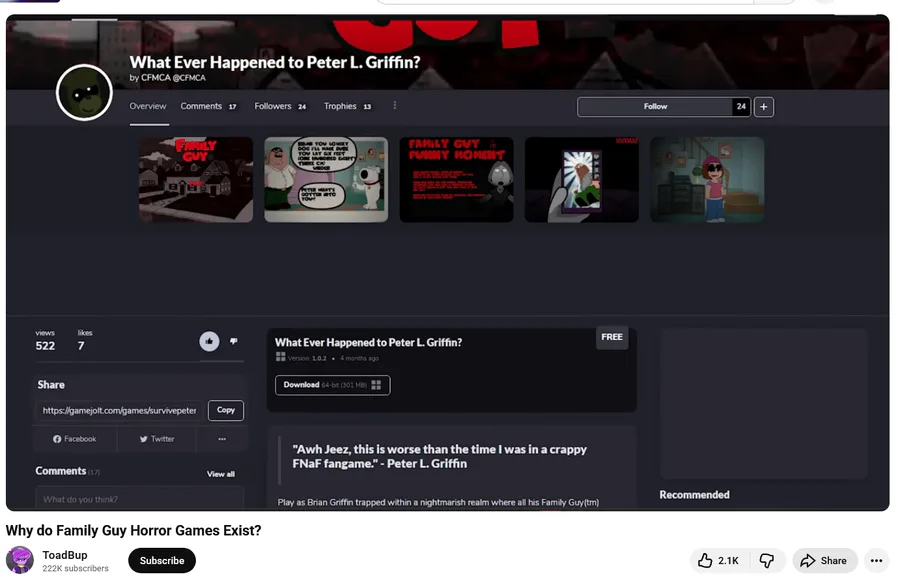Click the gamejolt share URL field
The image size is (900, 583).
coord(119,410)
